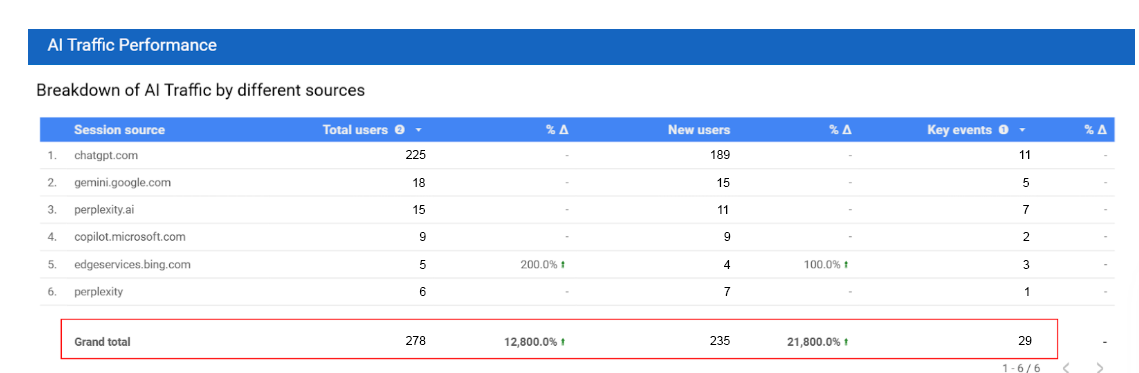Click the 1 - 6 / 6 pagination text
This screenshot has width=1139, height=373.
pyautogui.click(x=1021, y=369)
